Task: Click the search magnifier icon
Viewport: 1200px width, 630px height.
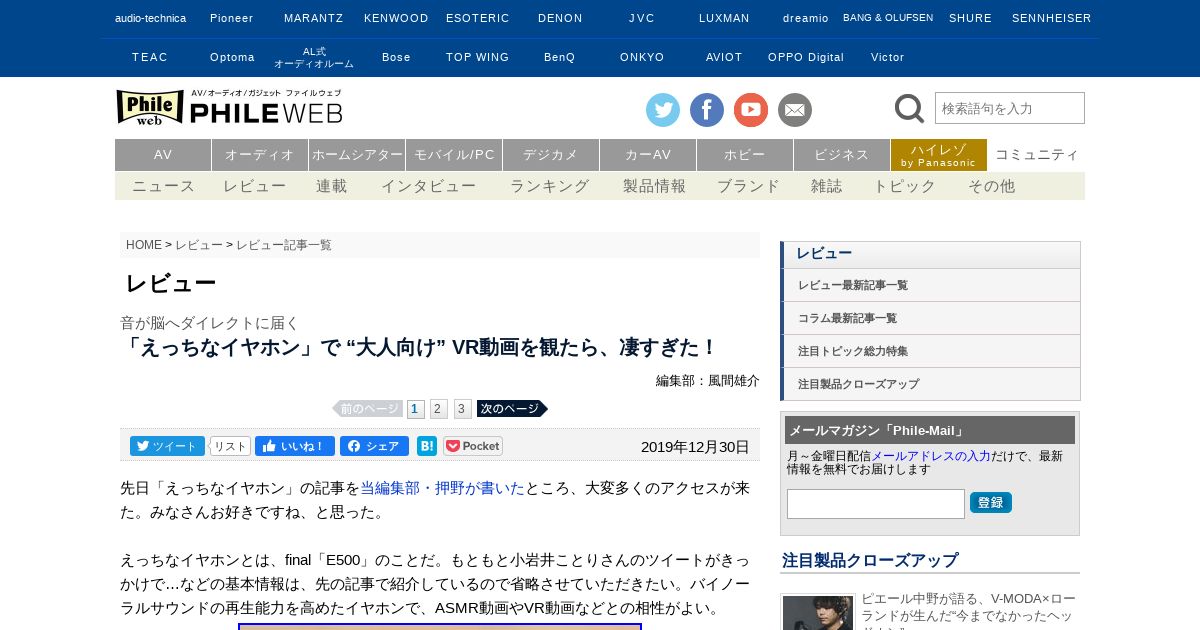Action: [x=909, y=108]
